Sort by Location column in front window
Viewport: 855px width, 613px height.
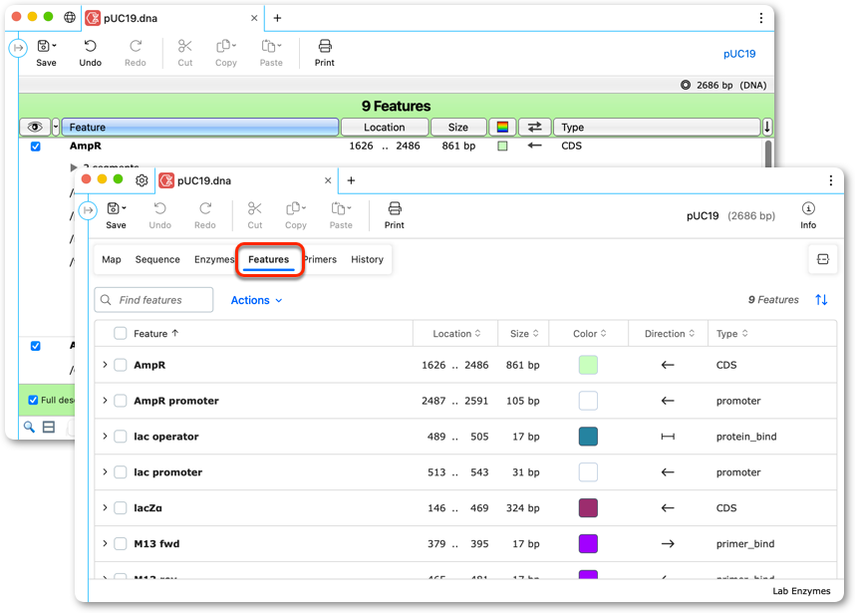(456, 333)
